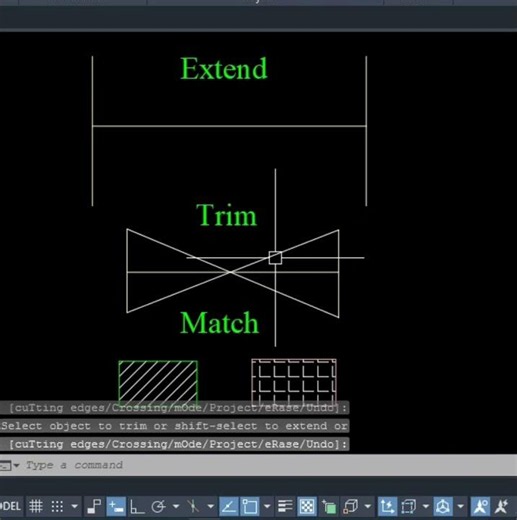Open 3D Object Snap dropdown
Viewport: 517px width, 520px height.
pyautogui.click(x=368, y=507)
